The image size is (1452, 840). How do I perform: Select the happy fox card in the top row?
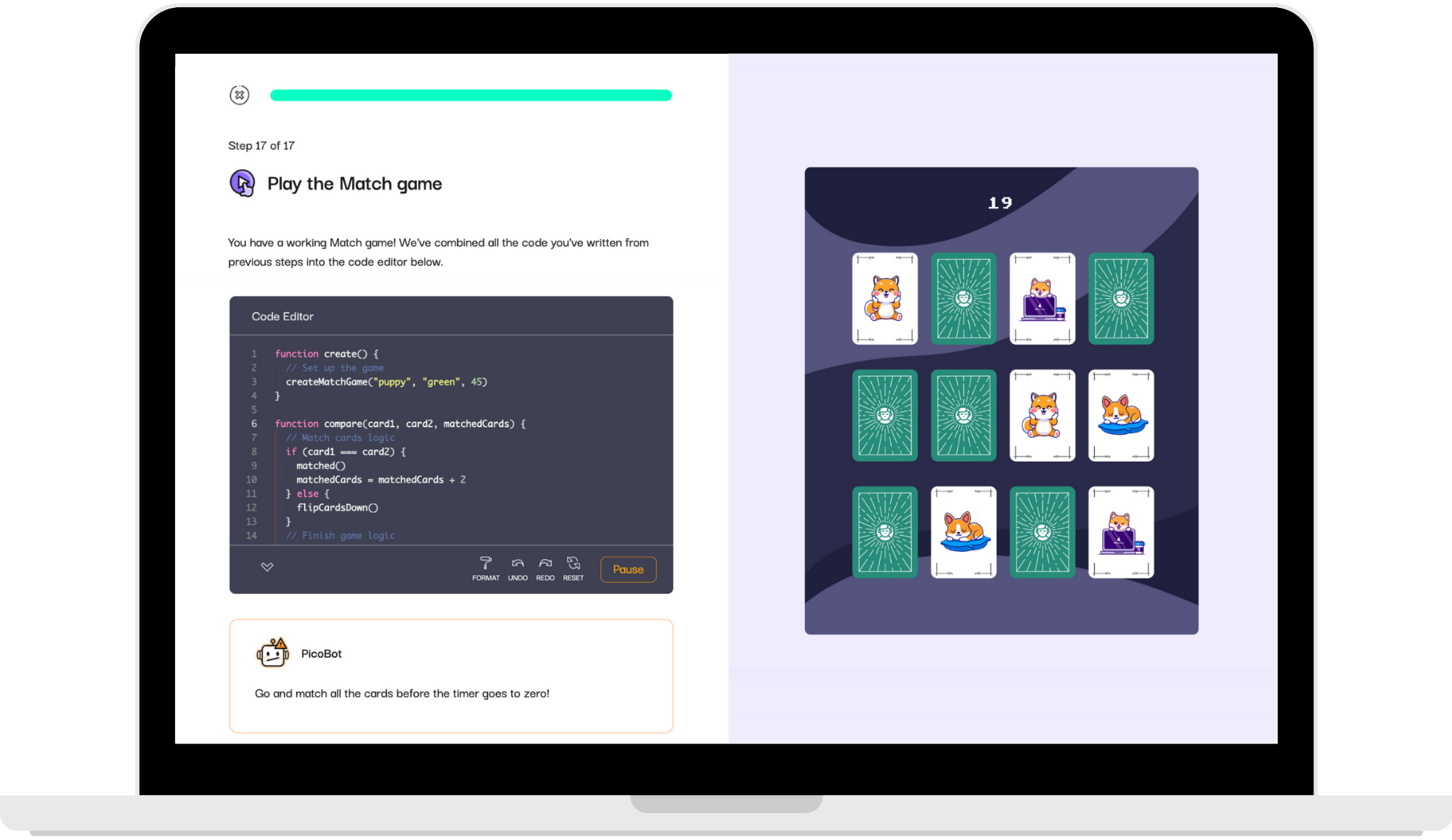pyautogui.click(x=885, y=300)
